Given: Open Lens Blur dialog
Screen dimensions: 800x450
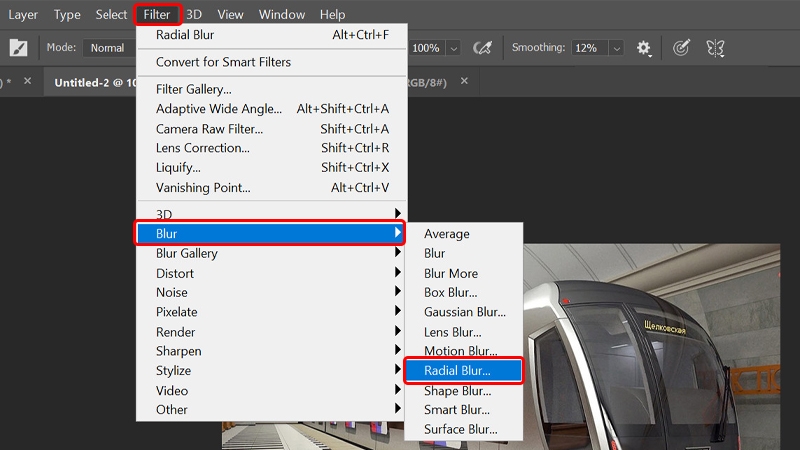Looking at the screenshot, I should pyautogui.click(x=464, y=332).
